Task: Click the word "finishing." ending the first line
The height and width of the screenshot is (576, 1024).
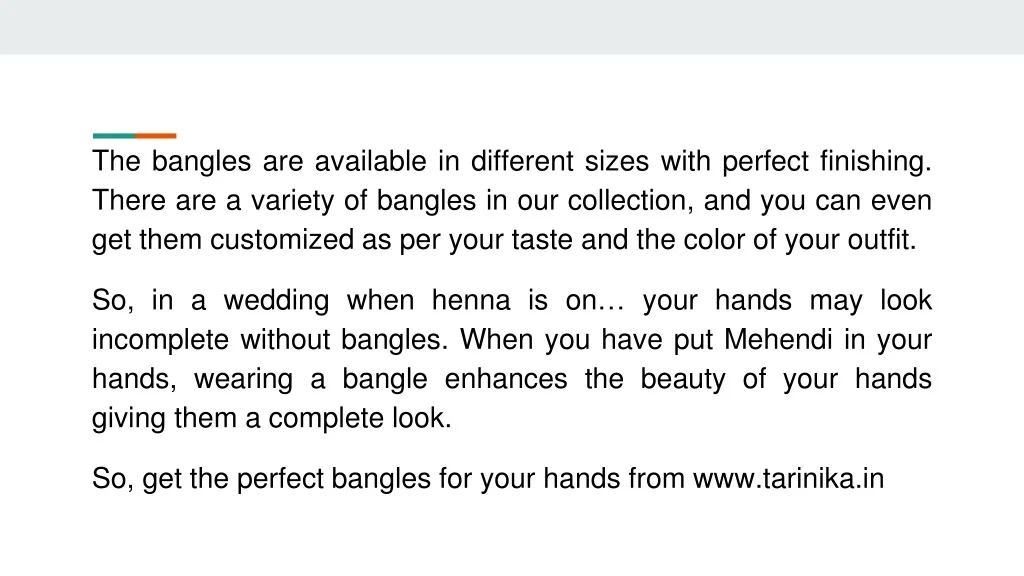Action: click(875, 161)
